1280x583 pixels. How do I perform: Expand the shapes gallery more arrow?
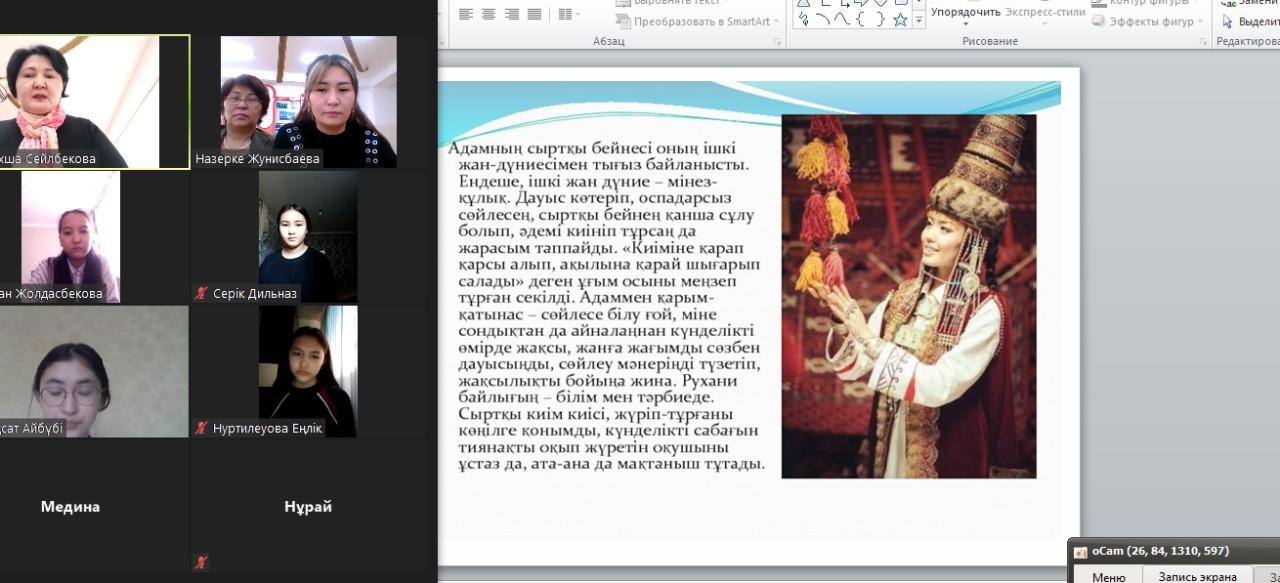[919, 20]
